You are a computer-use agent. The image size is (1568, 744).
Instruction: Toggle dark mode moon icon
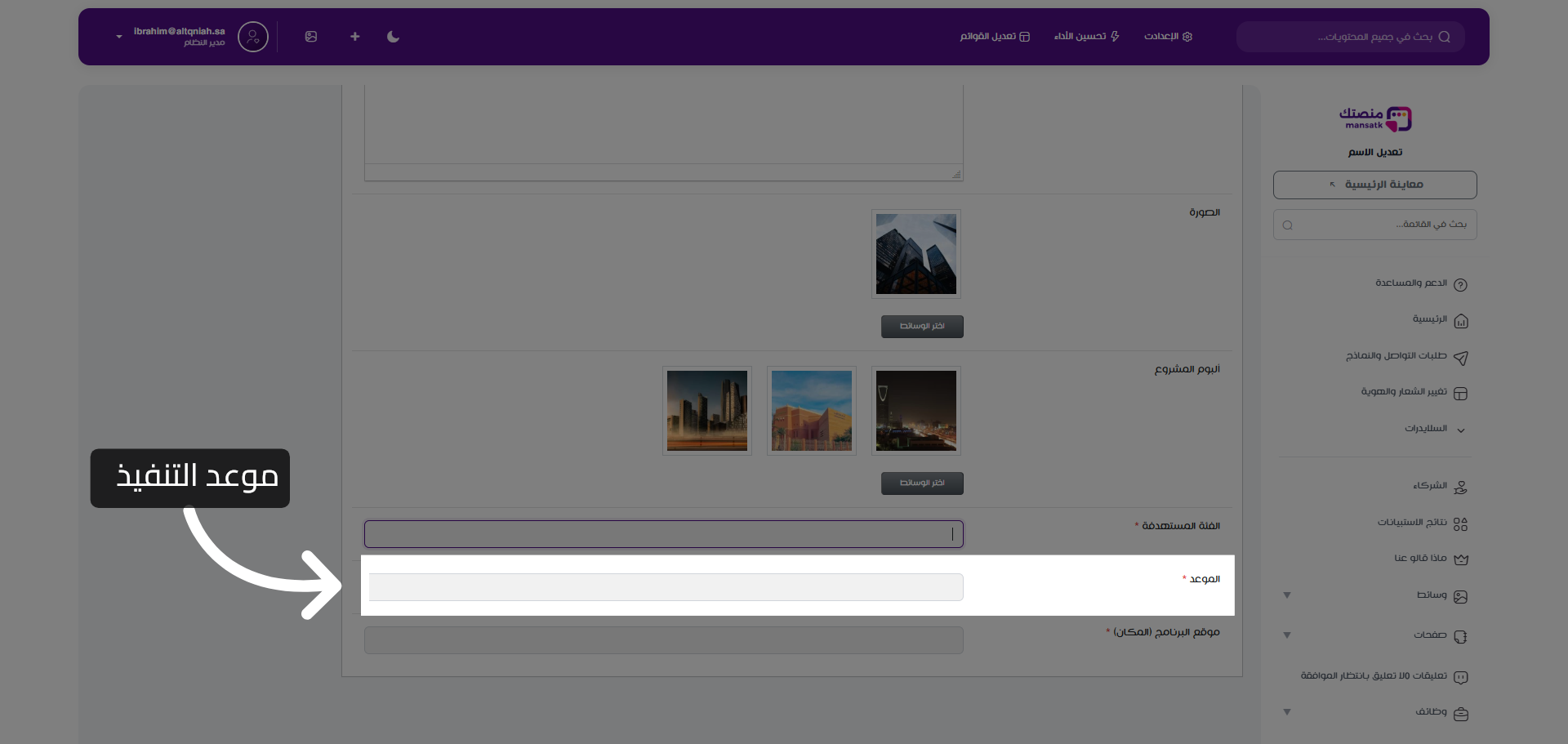(x=393, y=37)
